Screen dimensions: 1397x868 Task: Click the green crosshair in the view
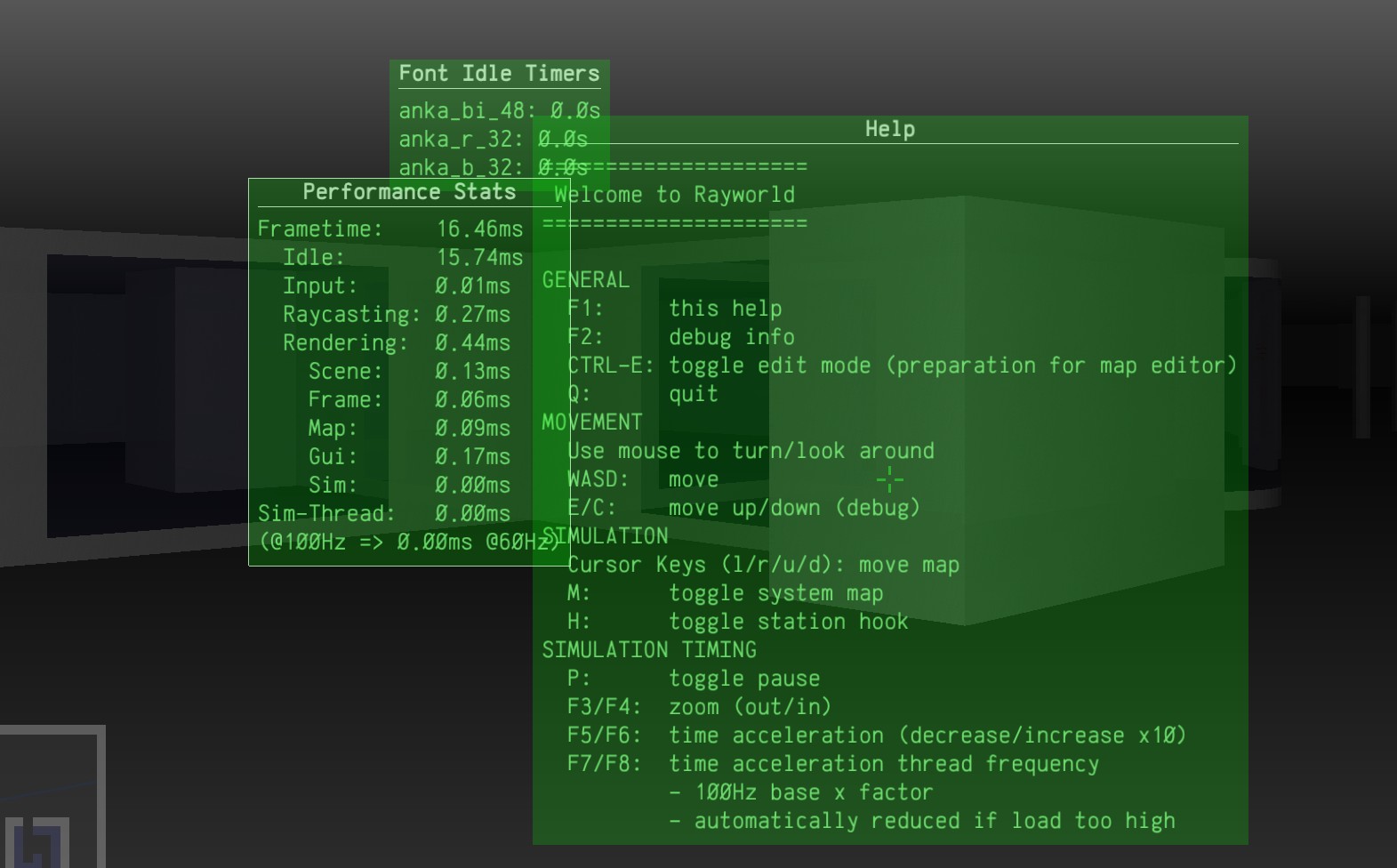point(889,480)
